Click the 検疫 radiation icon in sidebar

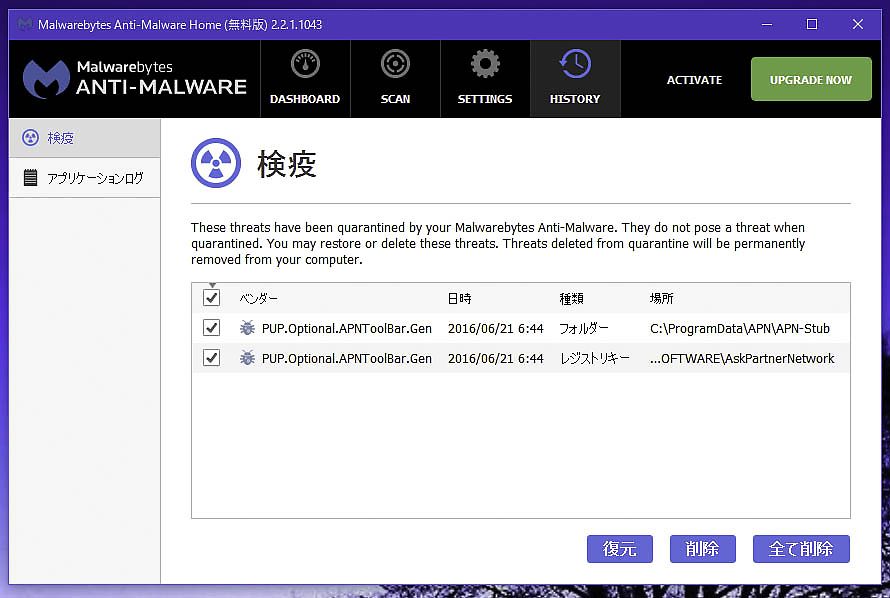point(30,138)
